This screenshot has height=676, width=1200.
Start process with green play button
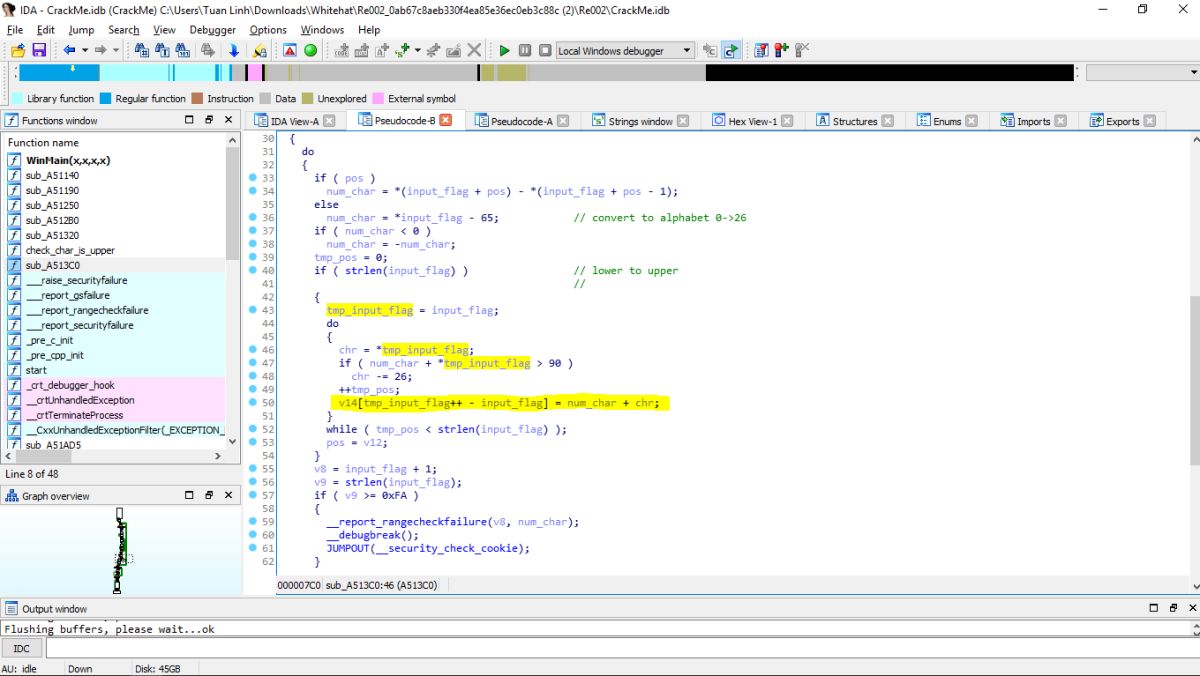(x=504, y=50)
